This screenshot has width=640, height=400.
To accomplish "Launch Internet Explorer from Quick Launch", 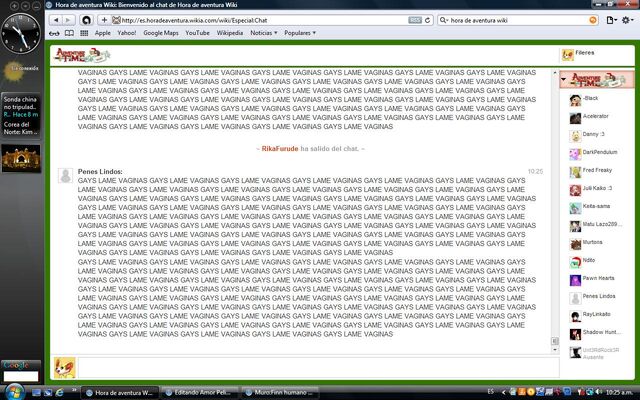I will click(x=60, y=393).
